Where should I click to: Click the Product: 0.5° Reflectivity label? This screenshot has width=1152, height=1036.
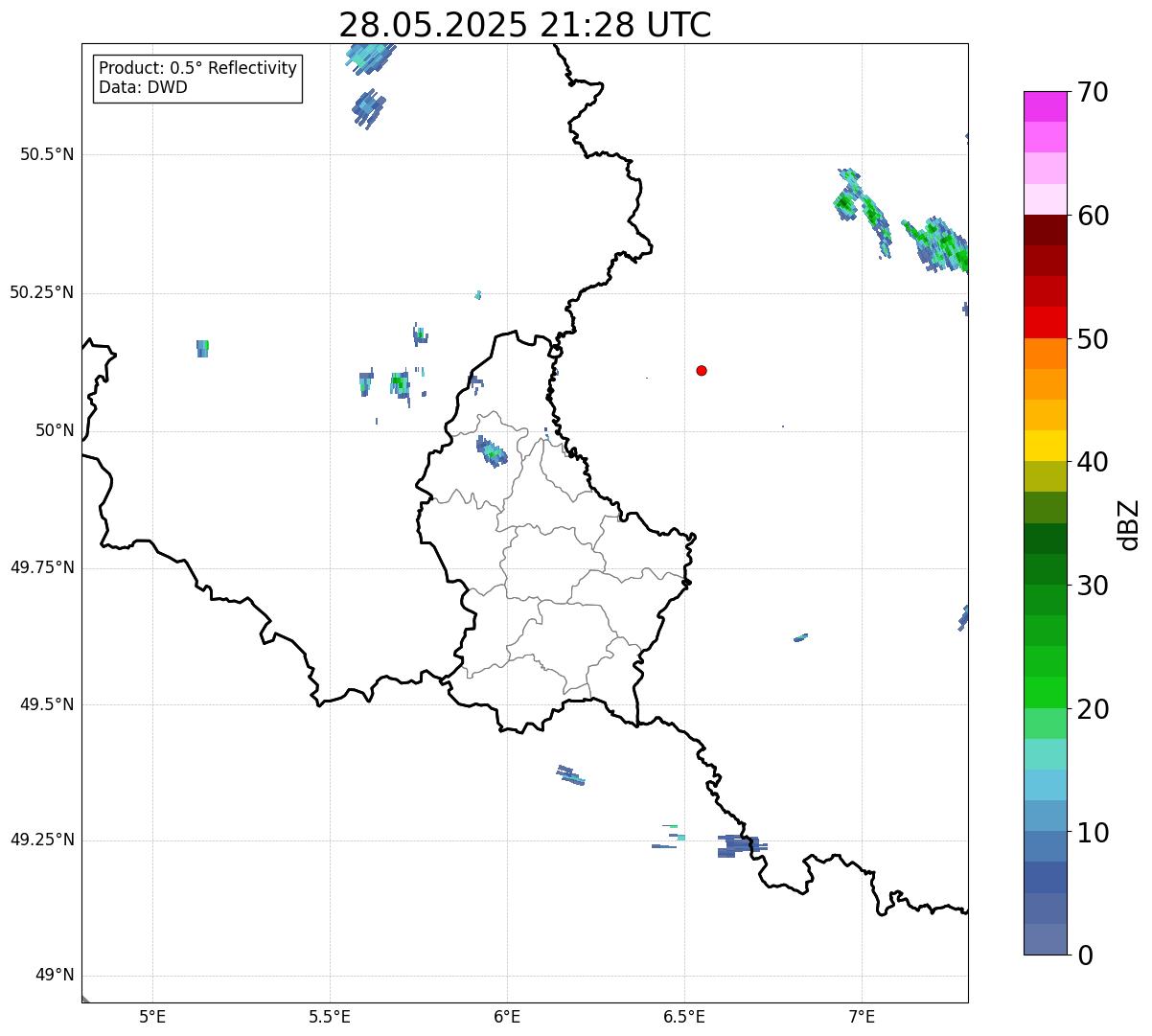click(197, 69)
